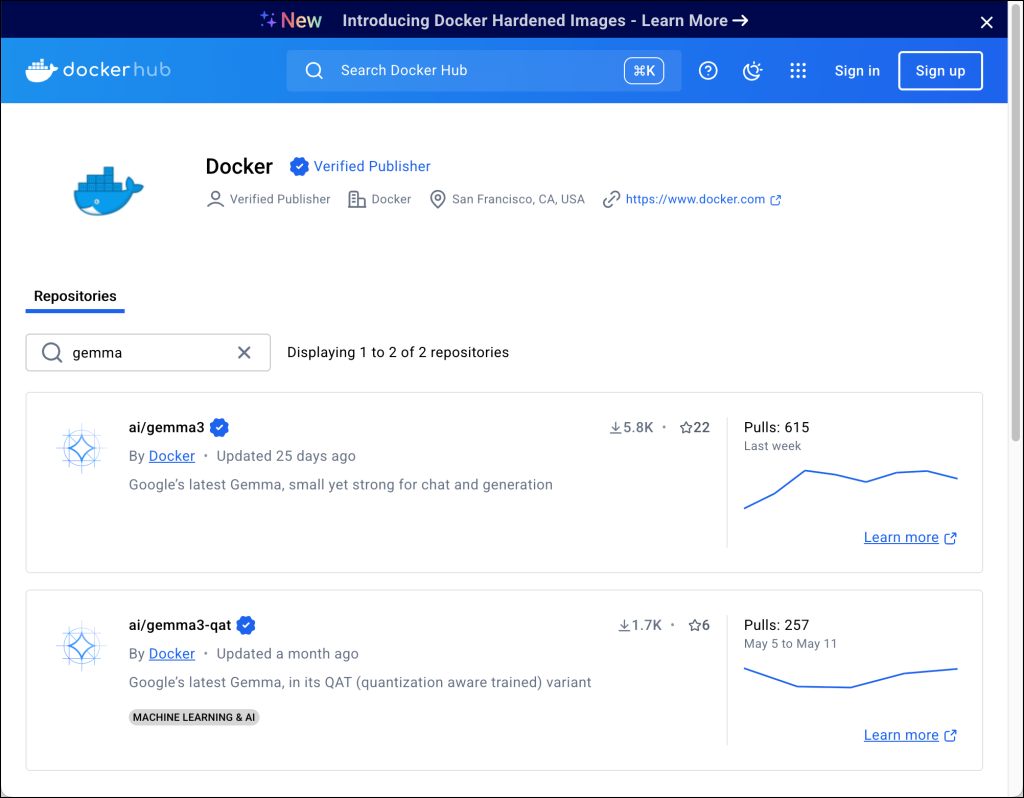This screenshot has height=798, width=1024.
Task: Close the Docker Hardened Images banner
Action: pos(987,22)
